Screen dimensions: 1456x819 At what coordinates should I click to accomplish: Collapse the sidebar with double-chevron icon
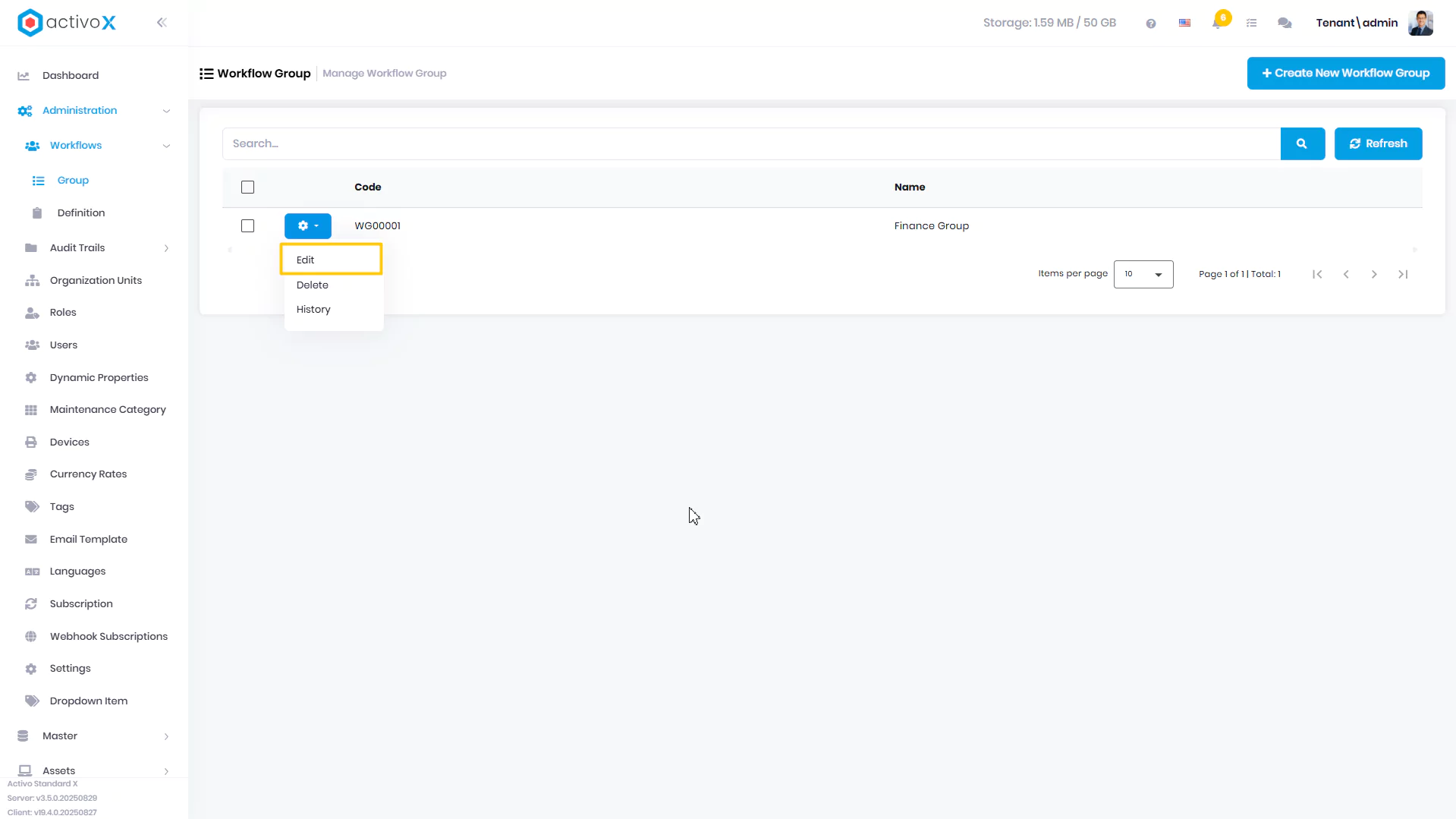[162, 23]
